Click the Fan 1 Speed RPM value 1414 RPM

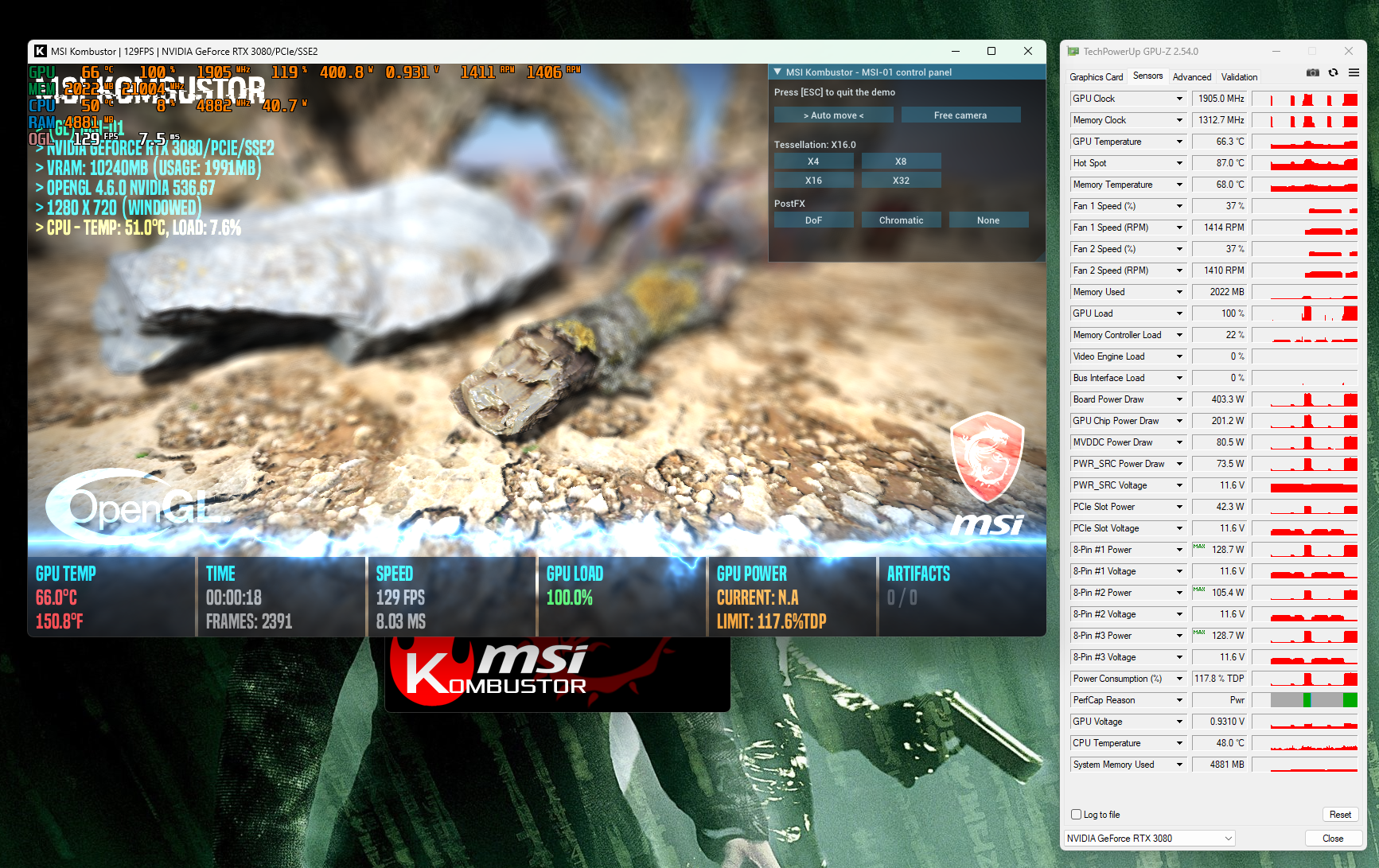[1220, 228]
